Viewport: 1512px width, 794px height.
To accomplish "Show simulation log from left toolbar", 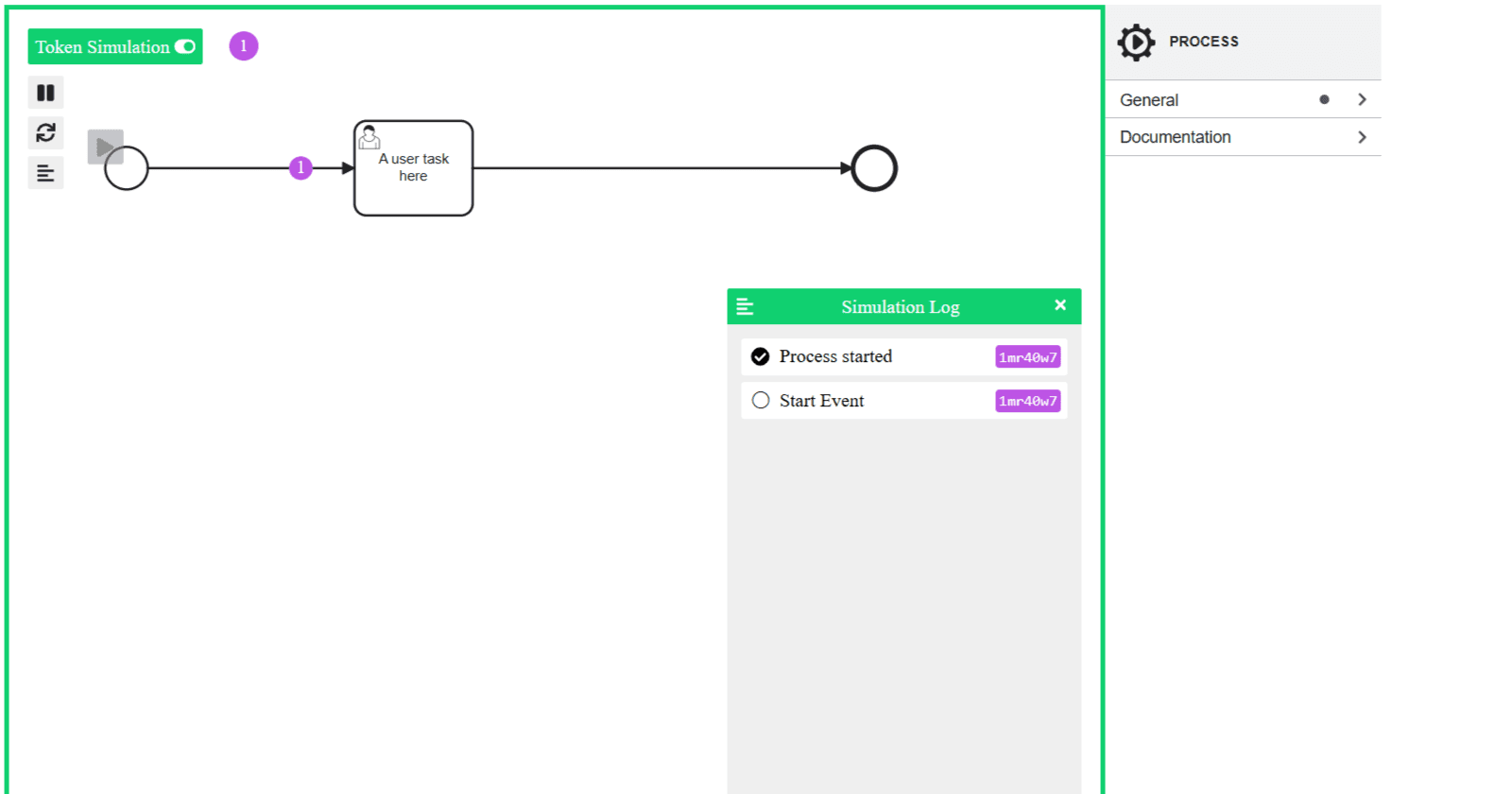I will [x=45, y=174].
